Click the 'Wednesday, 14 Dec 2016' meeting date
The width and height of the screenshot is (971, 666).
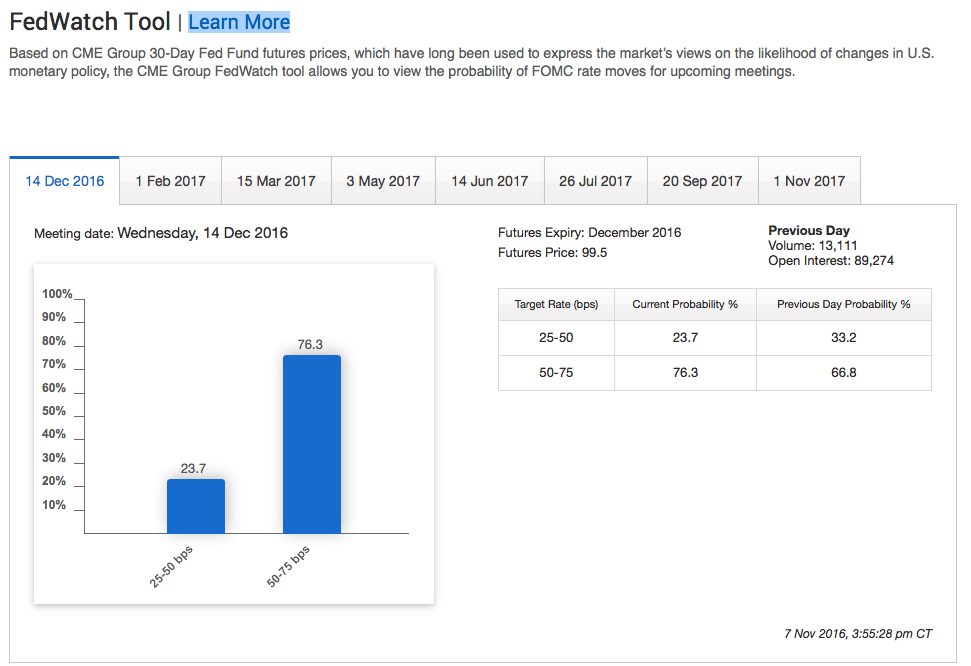click(x=202, y=233)
